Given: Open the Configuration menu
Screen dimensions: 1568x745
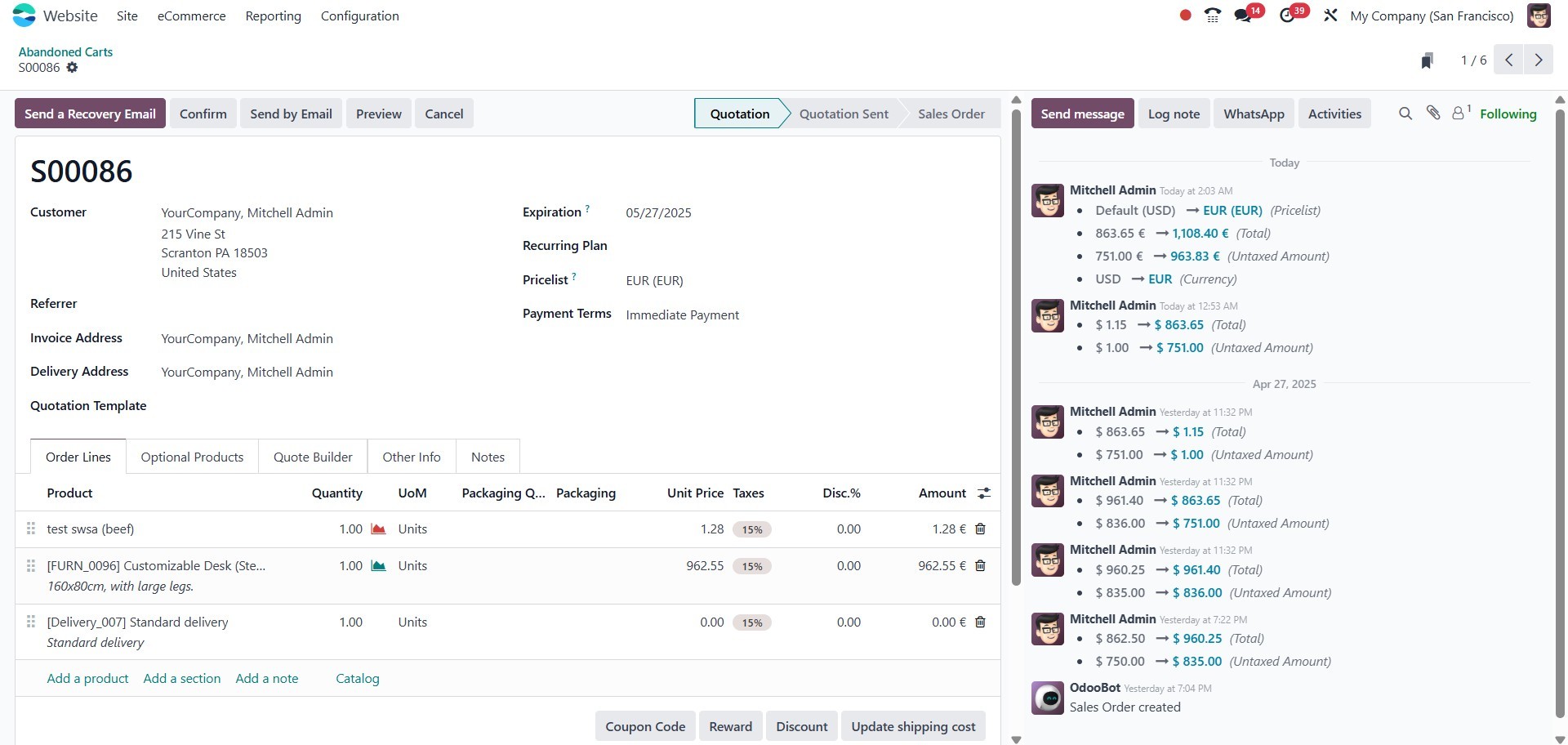Looking at the screenshot, I should [360, 16].
